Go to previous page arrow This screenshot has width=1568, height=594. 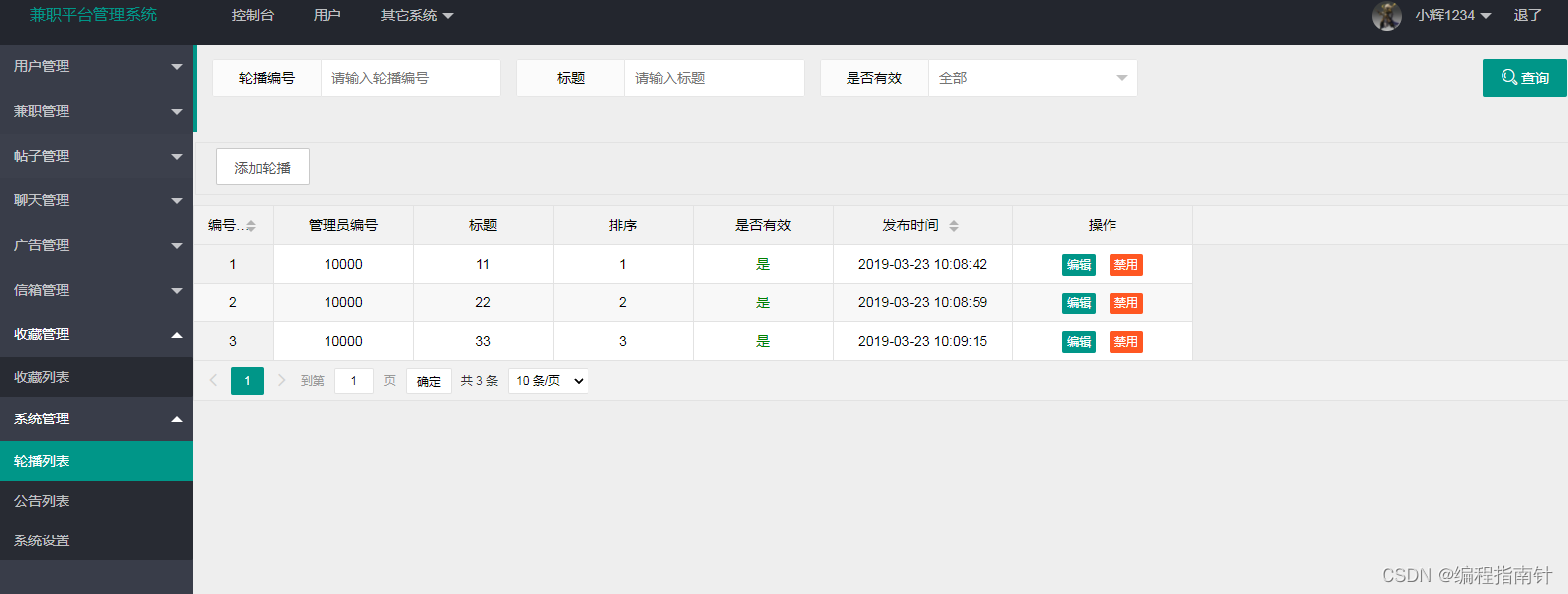pyautogui.click(x=213, y=380)
